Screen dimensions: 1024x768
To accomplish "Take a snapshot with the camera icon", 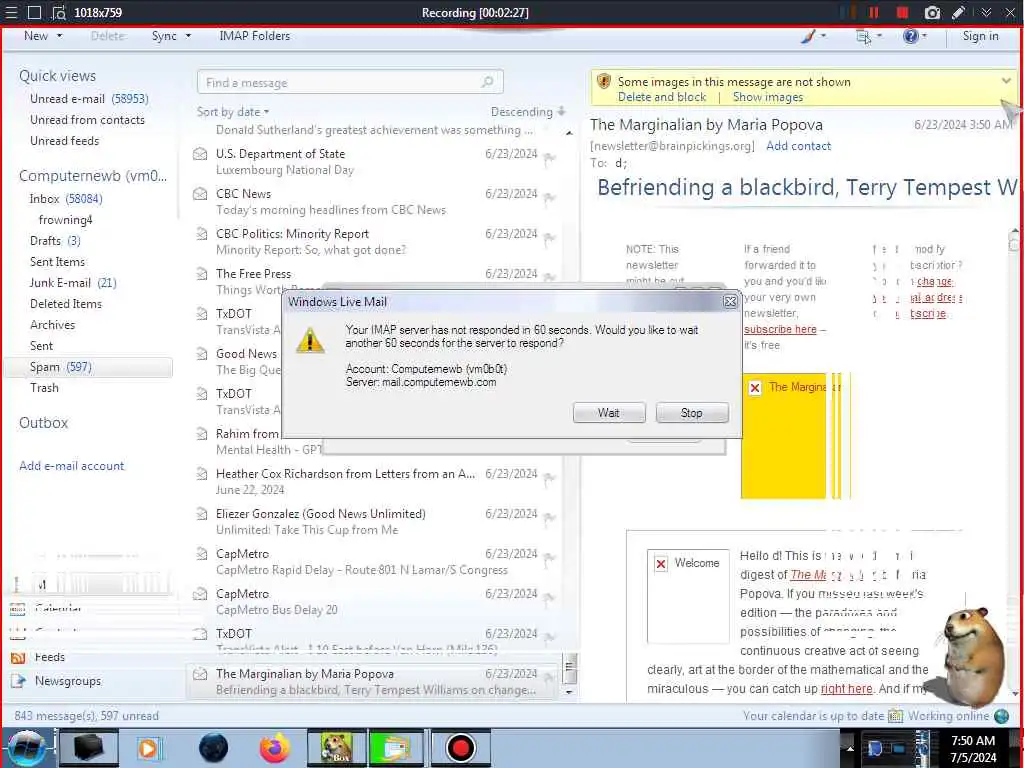I will 933,12.
